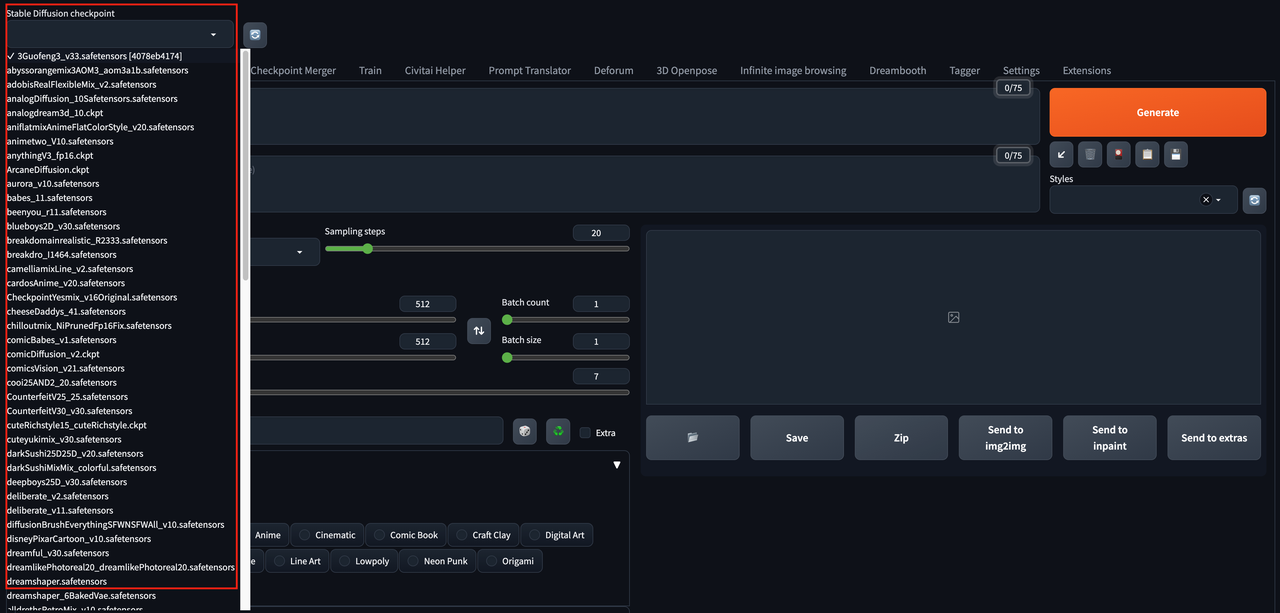Choose the Craft Clay style
This screenshot has width=1280, height=613.
[x=482, y=535]
